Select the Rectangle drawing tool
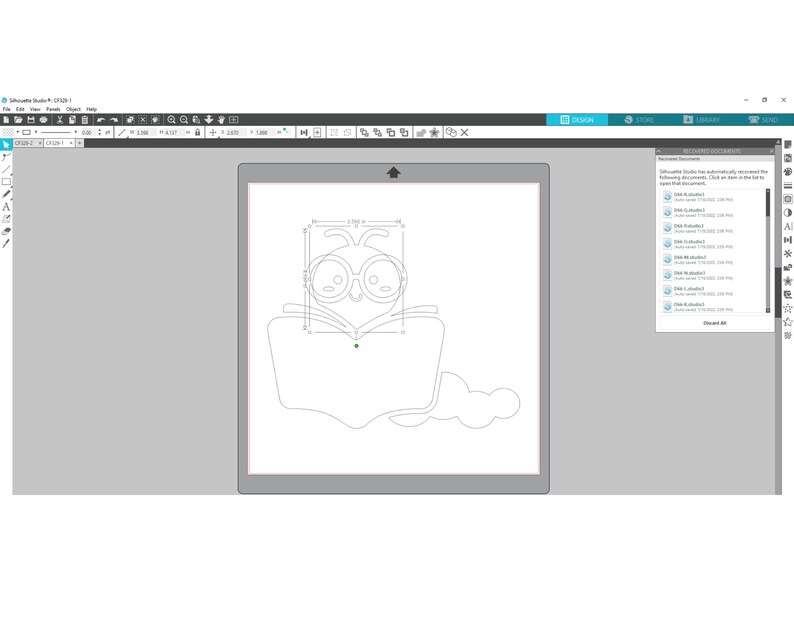Viewport: 794px width, 638px height. coord(6,182)
